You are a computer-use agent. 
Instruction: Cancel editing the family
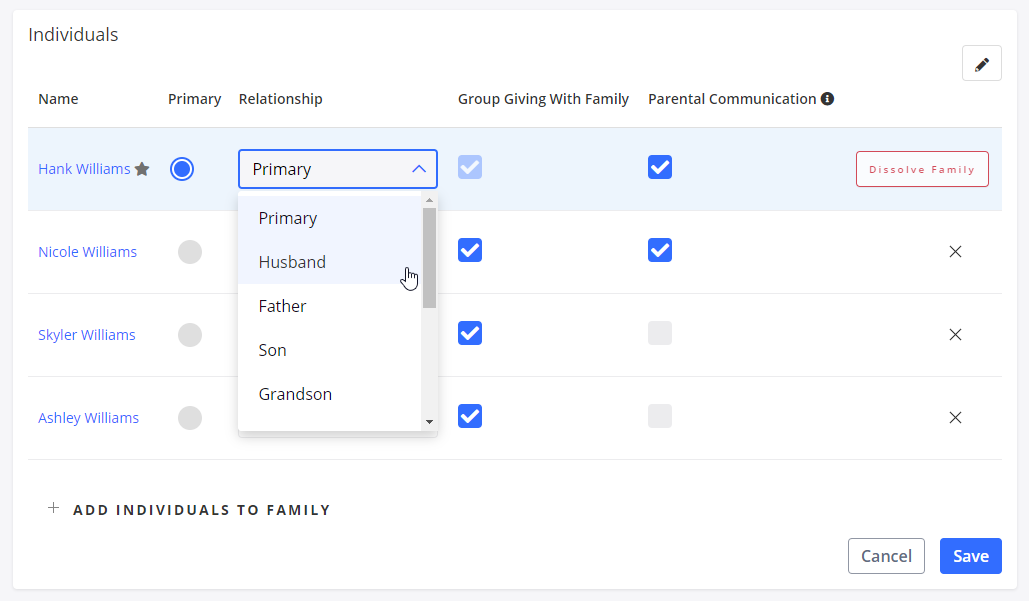[x=886, y=556]
